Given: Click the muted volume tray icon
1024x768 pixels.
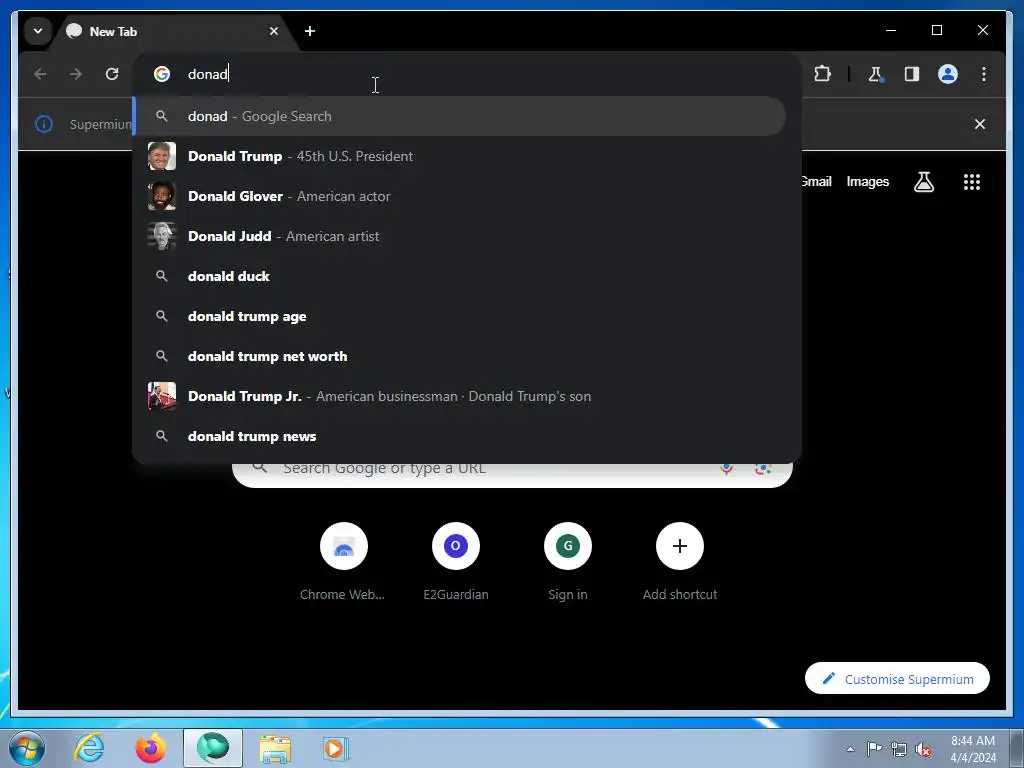Looking at the screenshot, I should point(923,749).
